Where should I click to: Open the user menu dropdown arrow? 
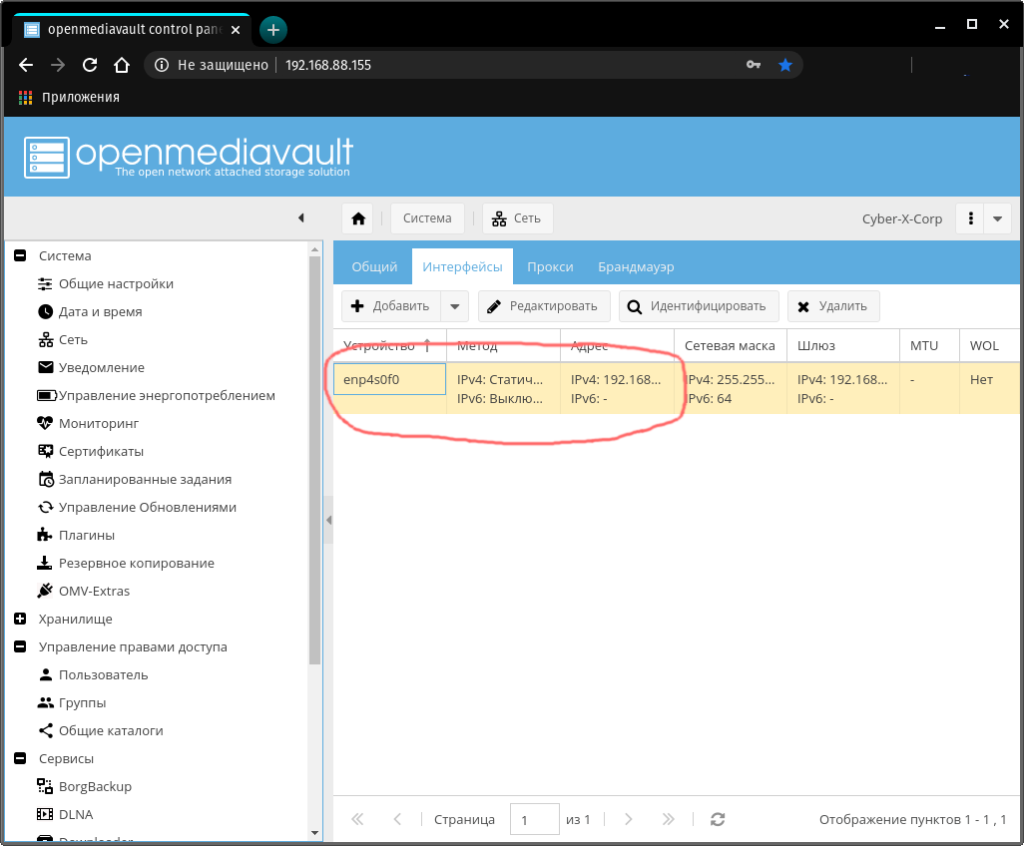[997, 219]
